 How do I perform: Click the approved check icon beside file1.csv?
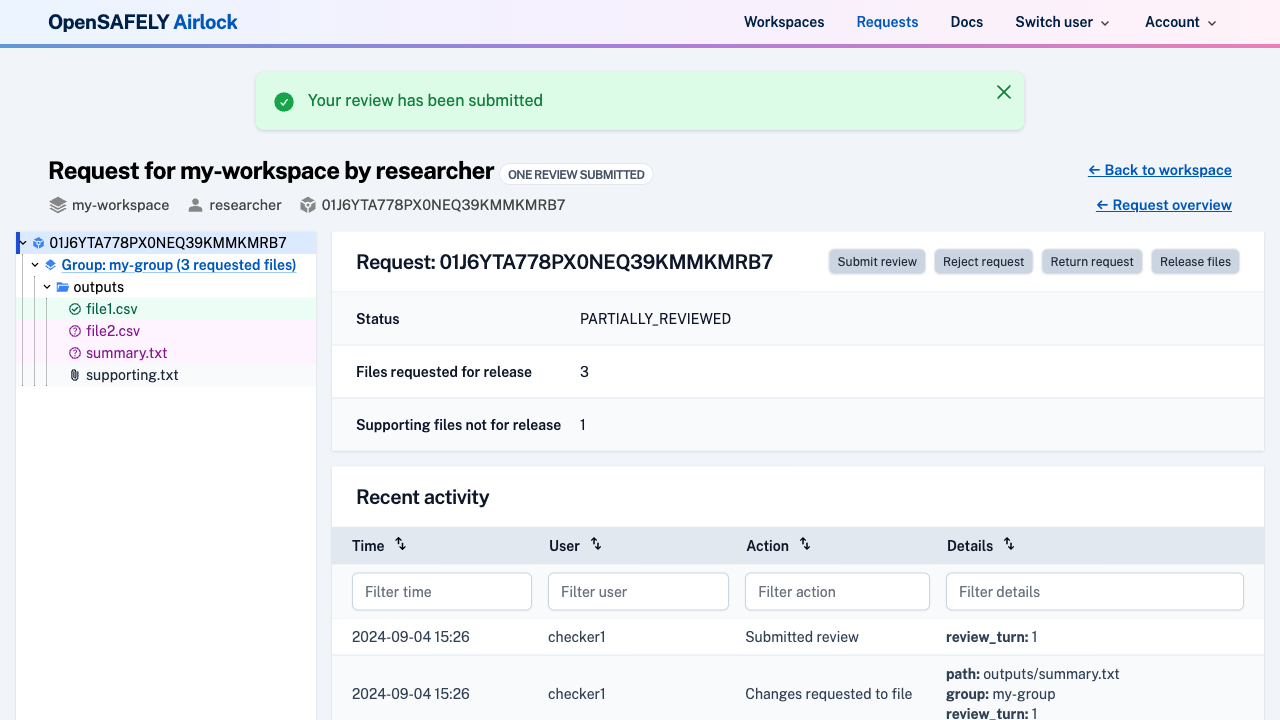[x=75, y=309]
